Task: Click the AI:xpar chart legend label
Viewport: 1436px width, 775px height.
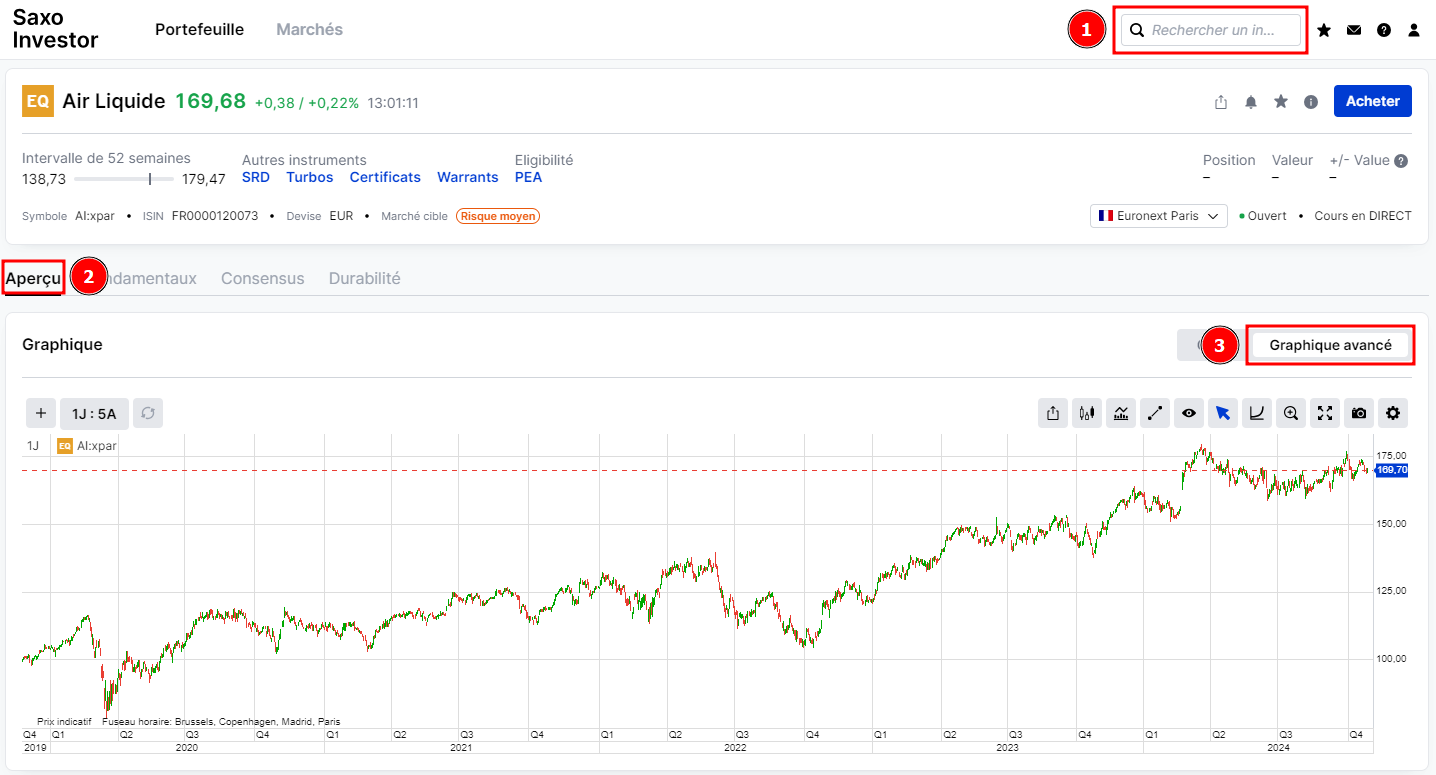Action: (97, 446)
